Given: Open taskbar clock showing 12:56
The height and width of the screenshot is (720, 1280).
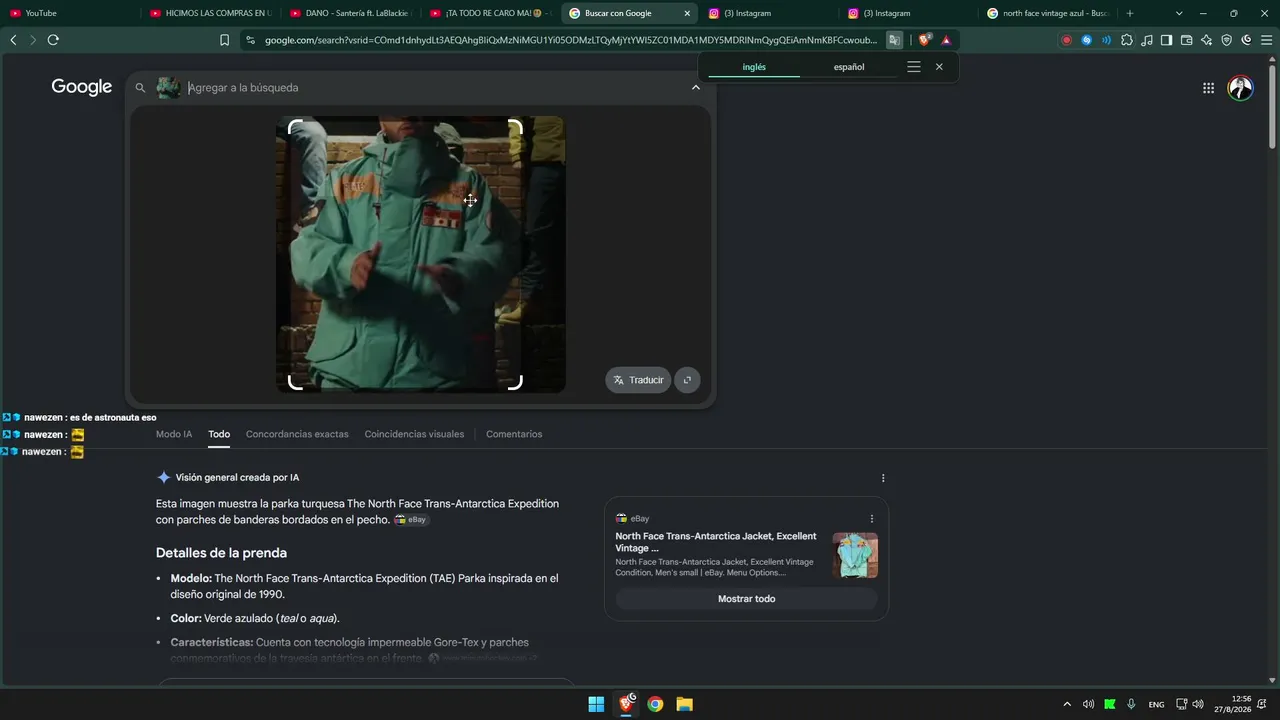Looking at the screenshot, I should (1232, 704).
